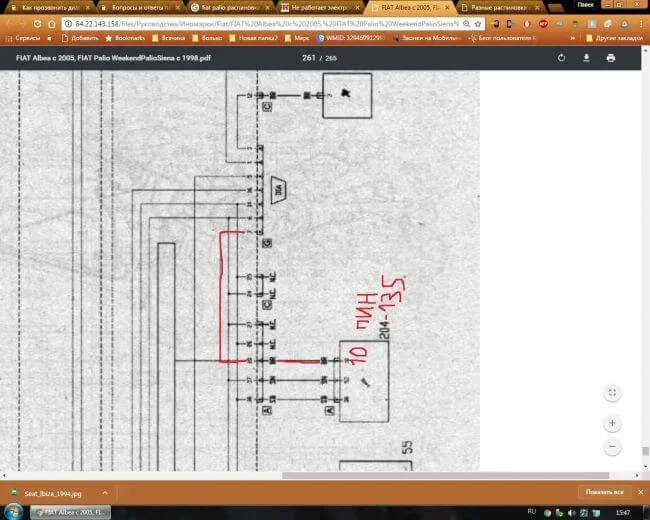Screen dimensions: 650x520
Task: Click the fit to page button
Action: coord(612,393)
